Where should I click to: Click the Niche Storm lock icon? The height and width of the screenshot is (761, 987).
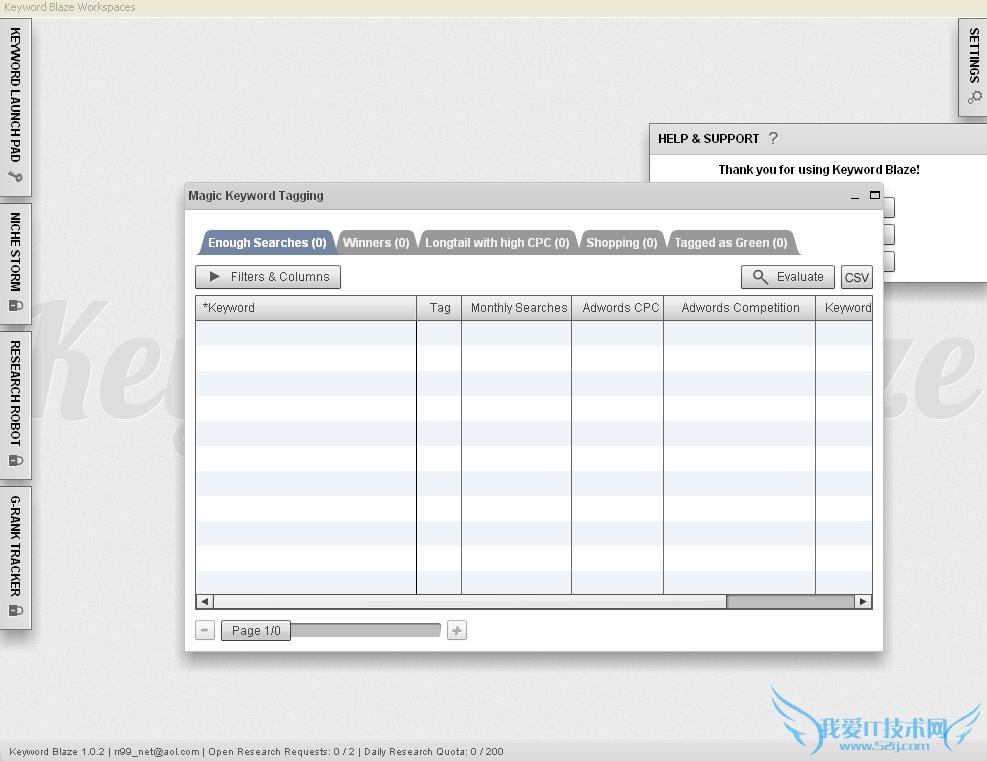coord(15,306)
